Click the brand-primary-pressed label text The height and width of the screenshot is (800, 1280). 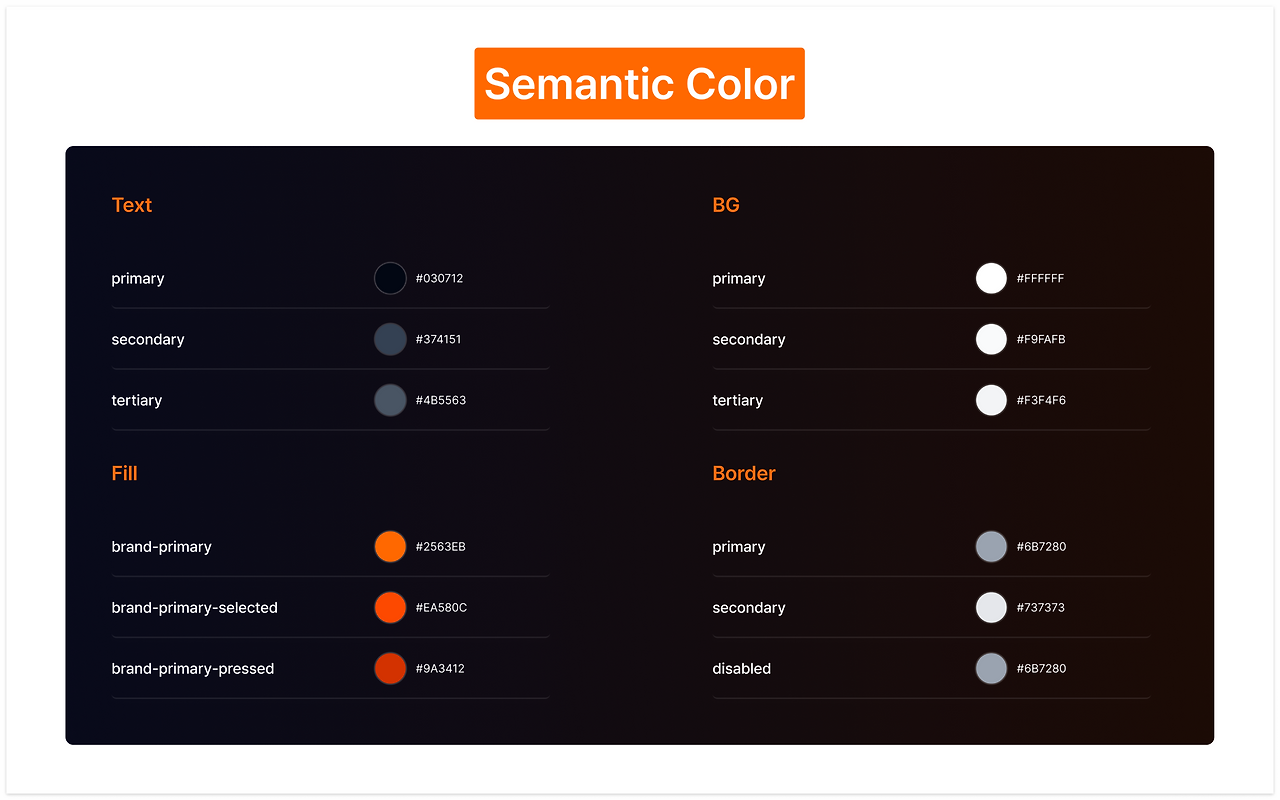193,669
